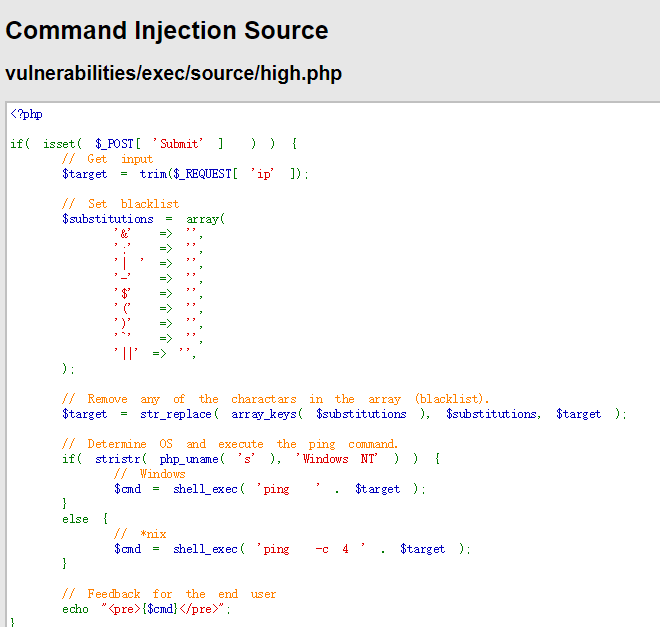The image size is (660, 627).
Task: Click the '(' => '' blacklist entry
Action: click(159, 308)
